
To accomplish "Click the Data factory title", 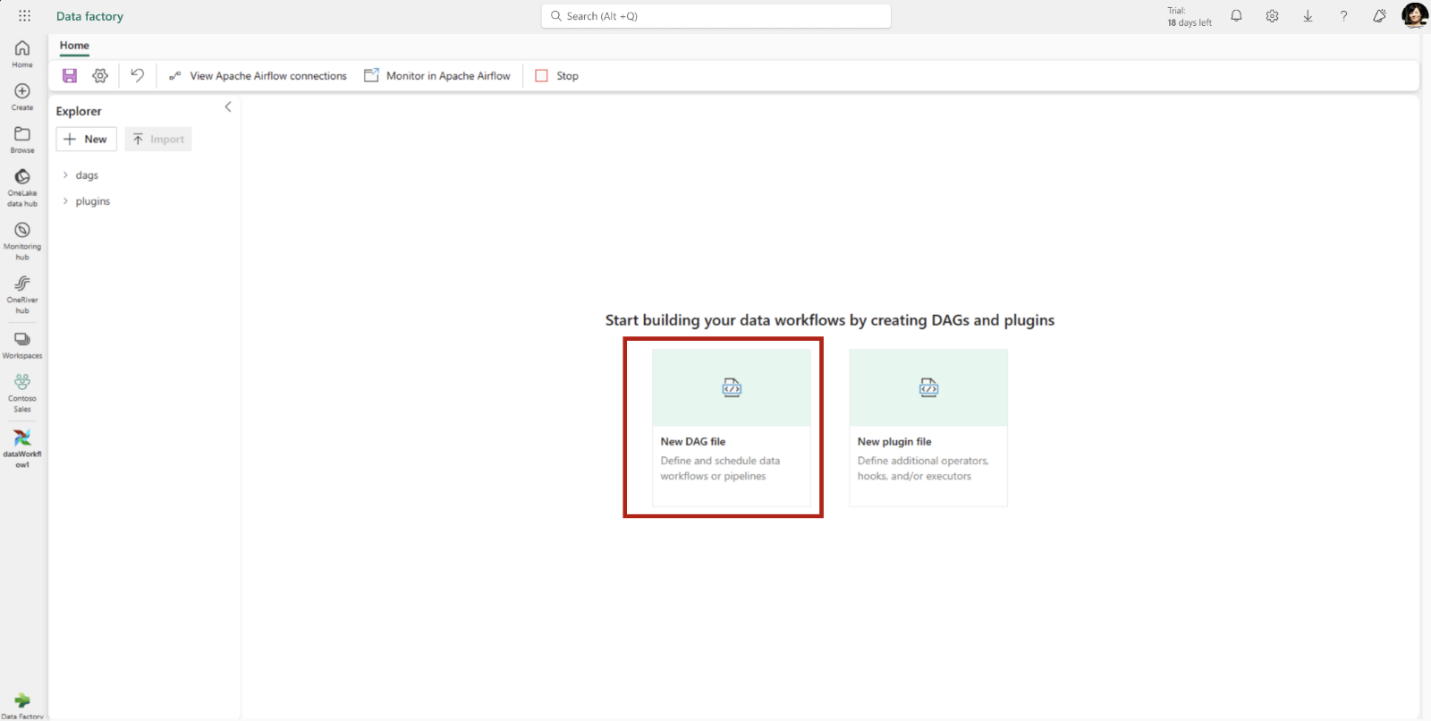I will (x=90, y=16).
